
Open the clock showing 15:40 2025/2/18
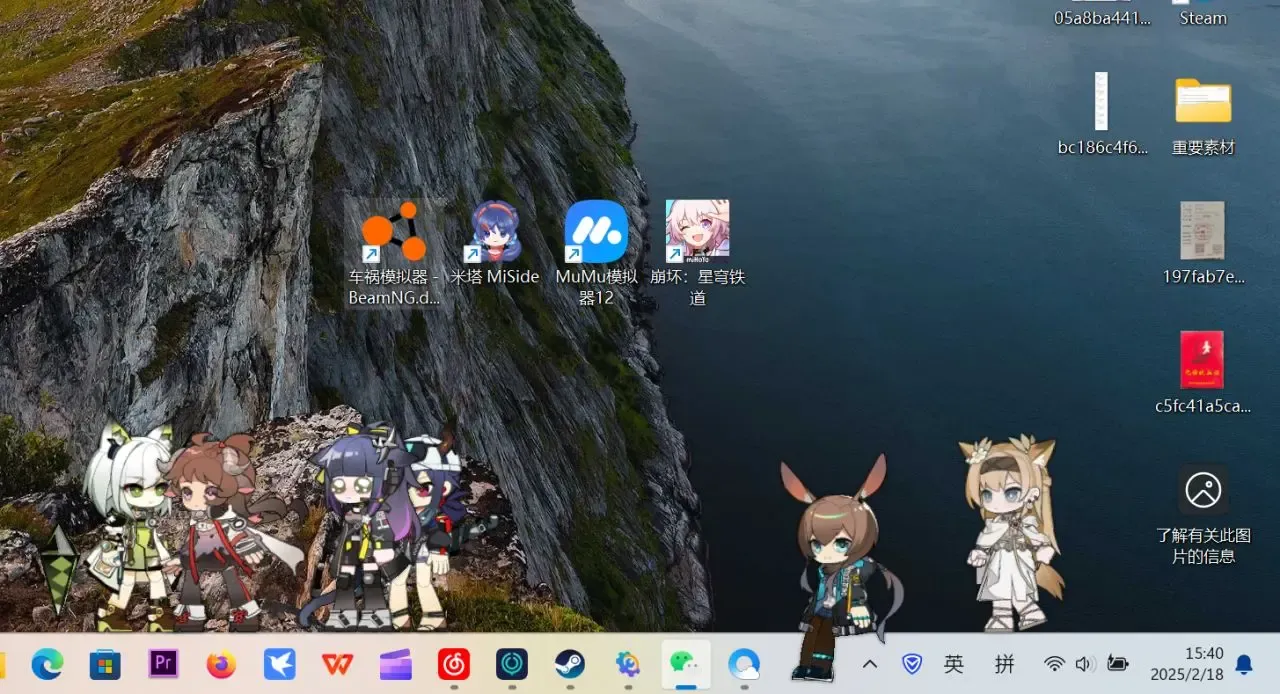point(1187,664)
